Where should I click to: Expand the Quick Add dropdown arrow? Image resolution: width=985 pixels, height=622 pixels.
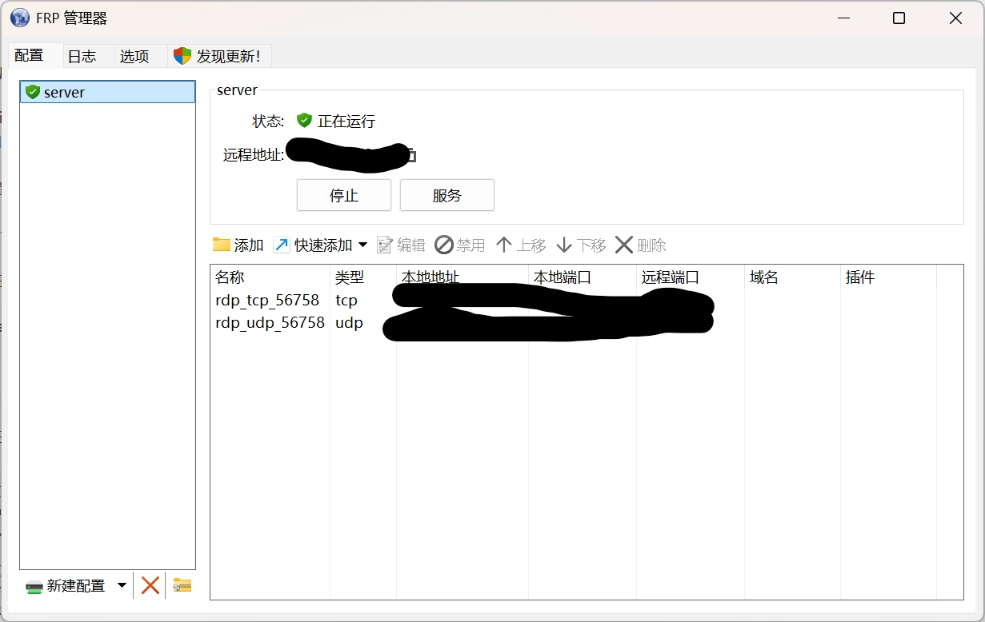pyautogui.click(x=363, y=245)
